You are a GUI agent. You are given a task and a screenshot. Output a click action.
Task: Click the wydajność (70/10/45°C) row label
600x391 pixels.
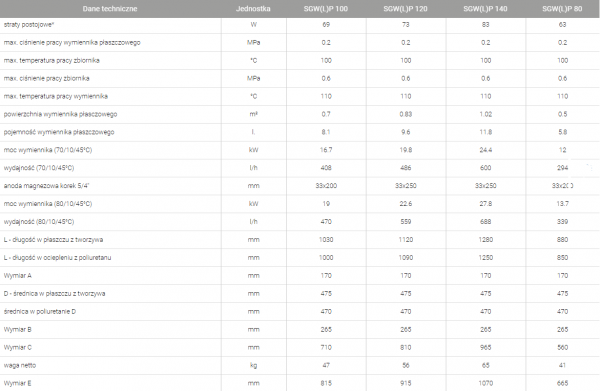click(39, 168)
